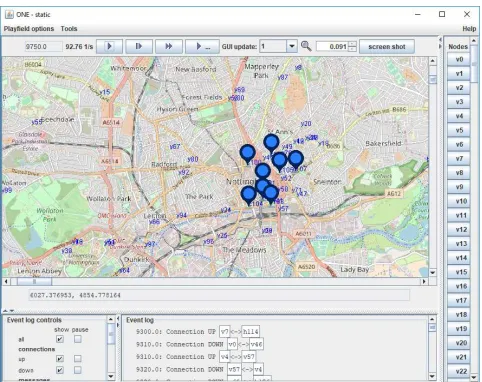Click node v46 in the event log
Screen dimensions: 482x382
click(x=256, y=344)
